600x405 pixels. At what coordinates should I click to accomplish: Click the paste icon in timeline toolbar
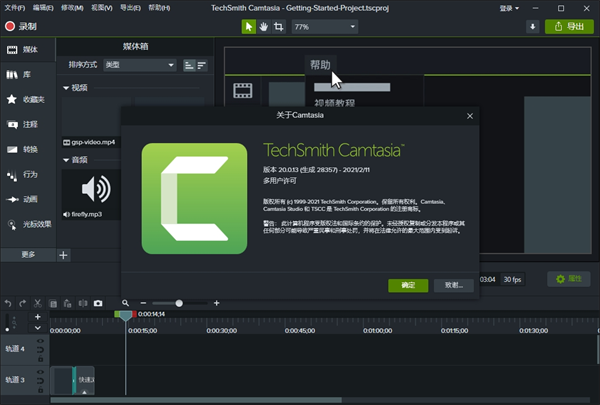[67, 303]
